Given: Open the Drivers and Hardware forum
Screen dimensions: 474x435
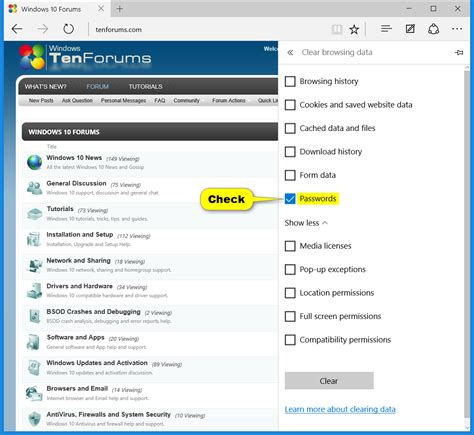Looking at the screenshot, I should (79, 286).
